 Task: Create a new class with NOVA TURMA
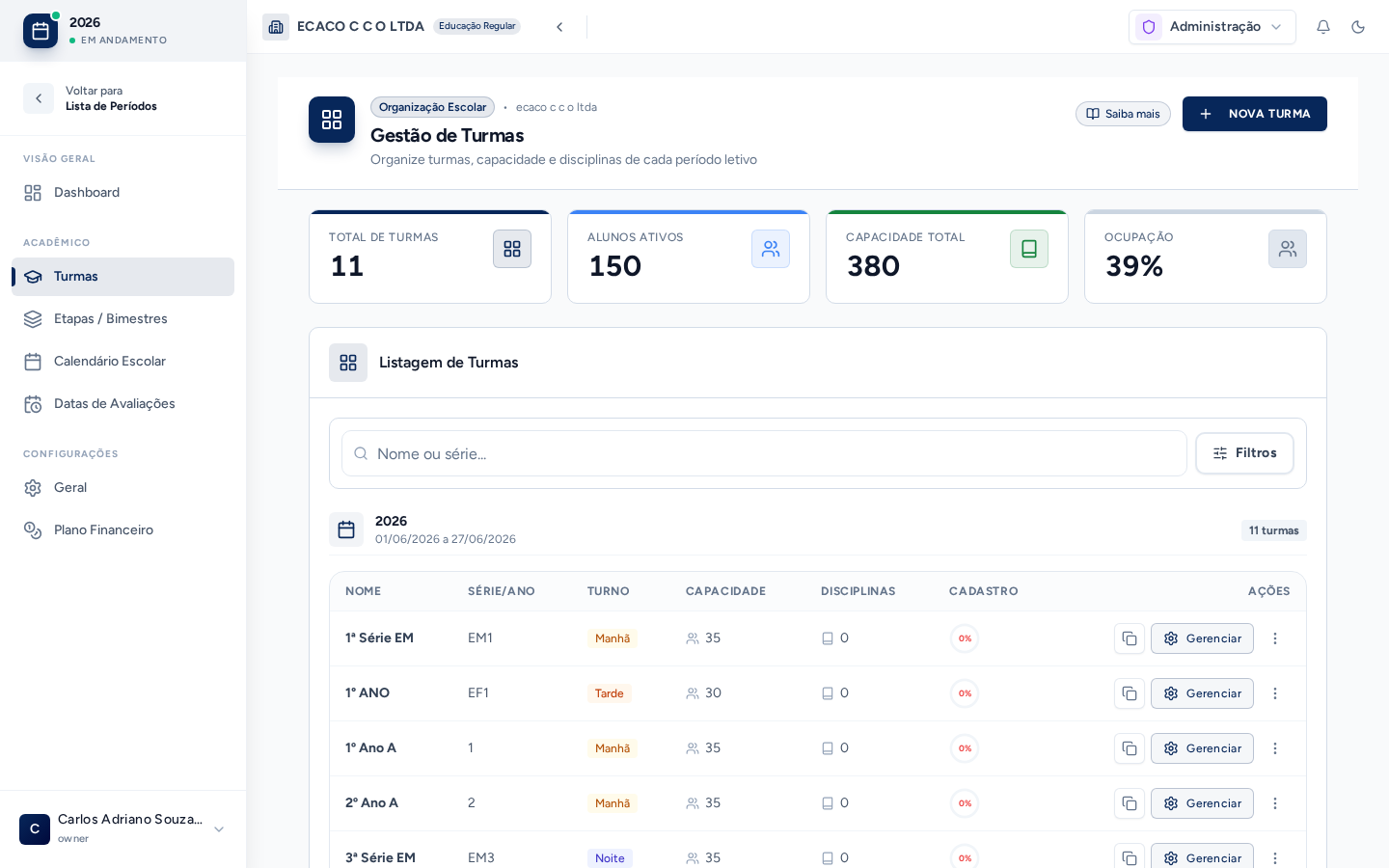[x=1255, y=114]
